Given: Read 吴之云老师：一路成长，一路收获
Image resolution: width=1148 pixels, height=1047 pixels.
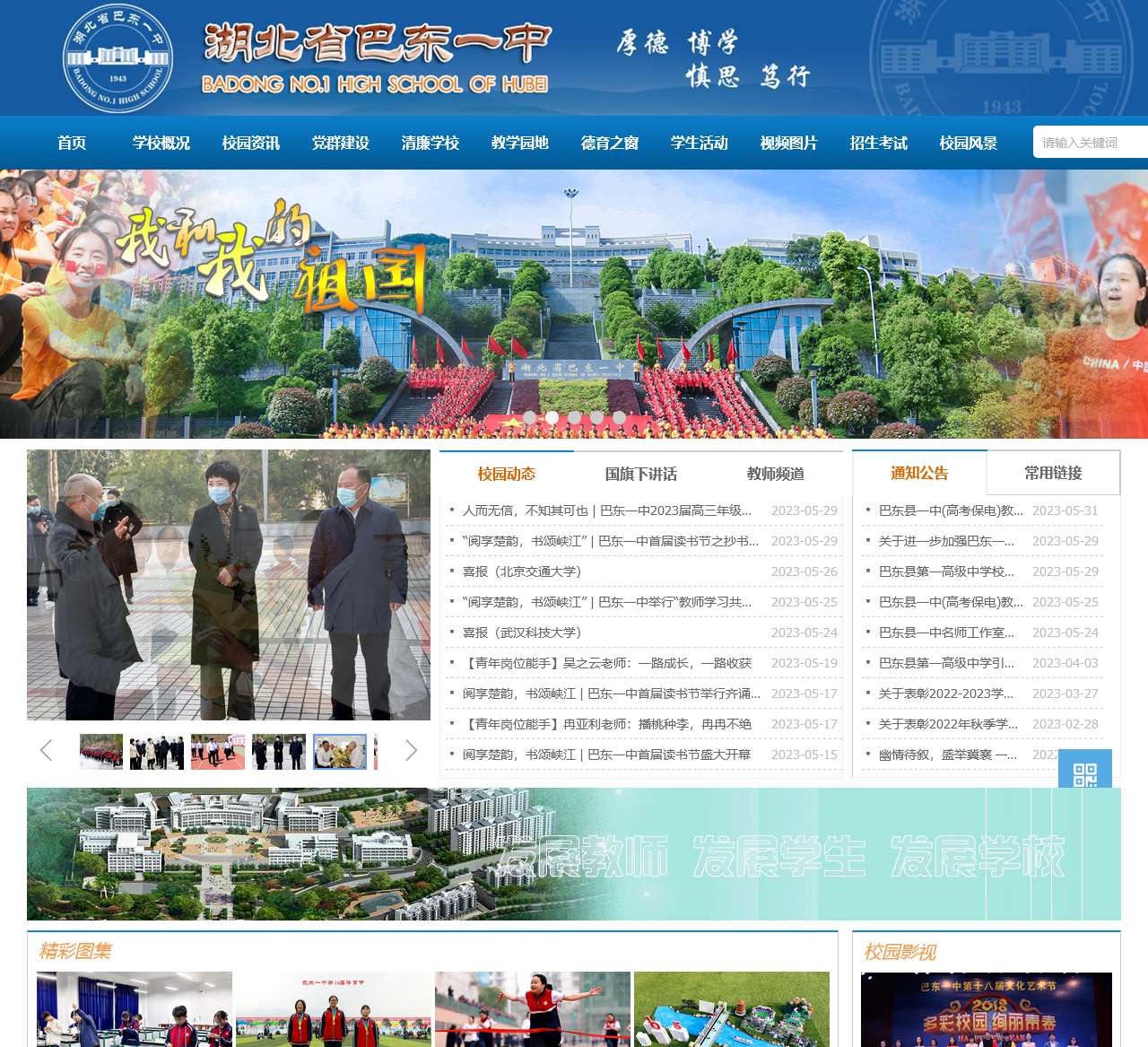Looking at the screenshot, I should coord(607,663).
